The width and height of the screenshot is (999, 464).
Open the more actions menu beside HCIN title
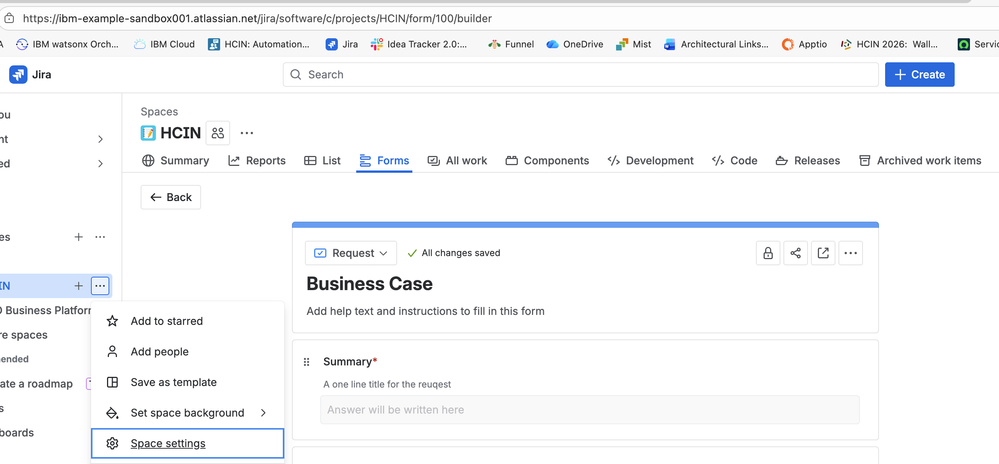click(247, 133)
